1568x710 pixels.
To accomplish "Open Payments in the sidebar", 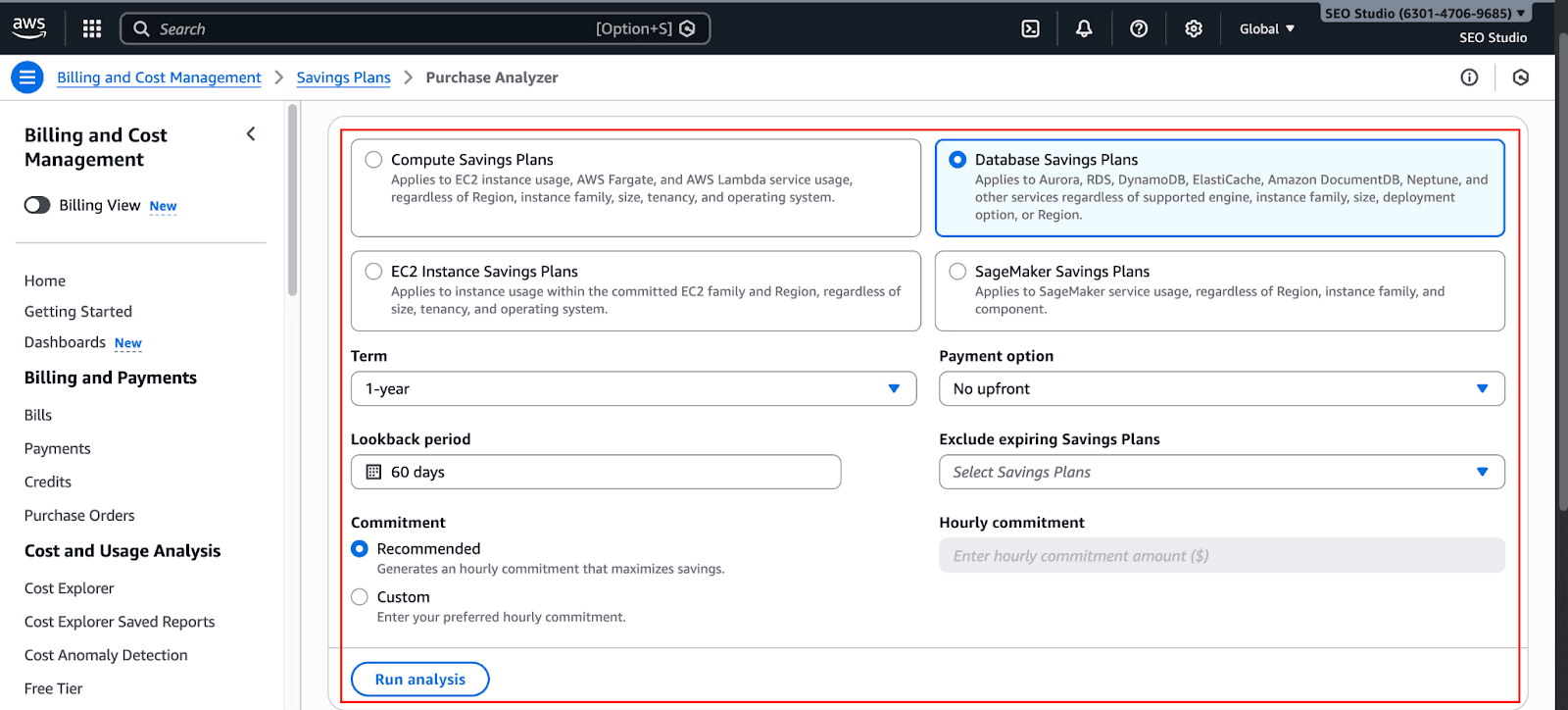I will tap(58, 448).
